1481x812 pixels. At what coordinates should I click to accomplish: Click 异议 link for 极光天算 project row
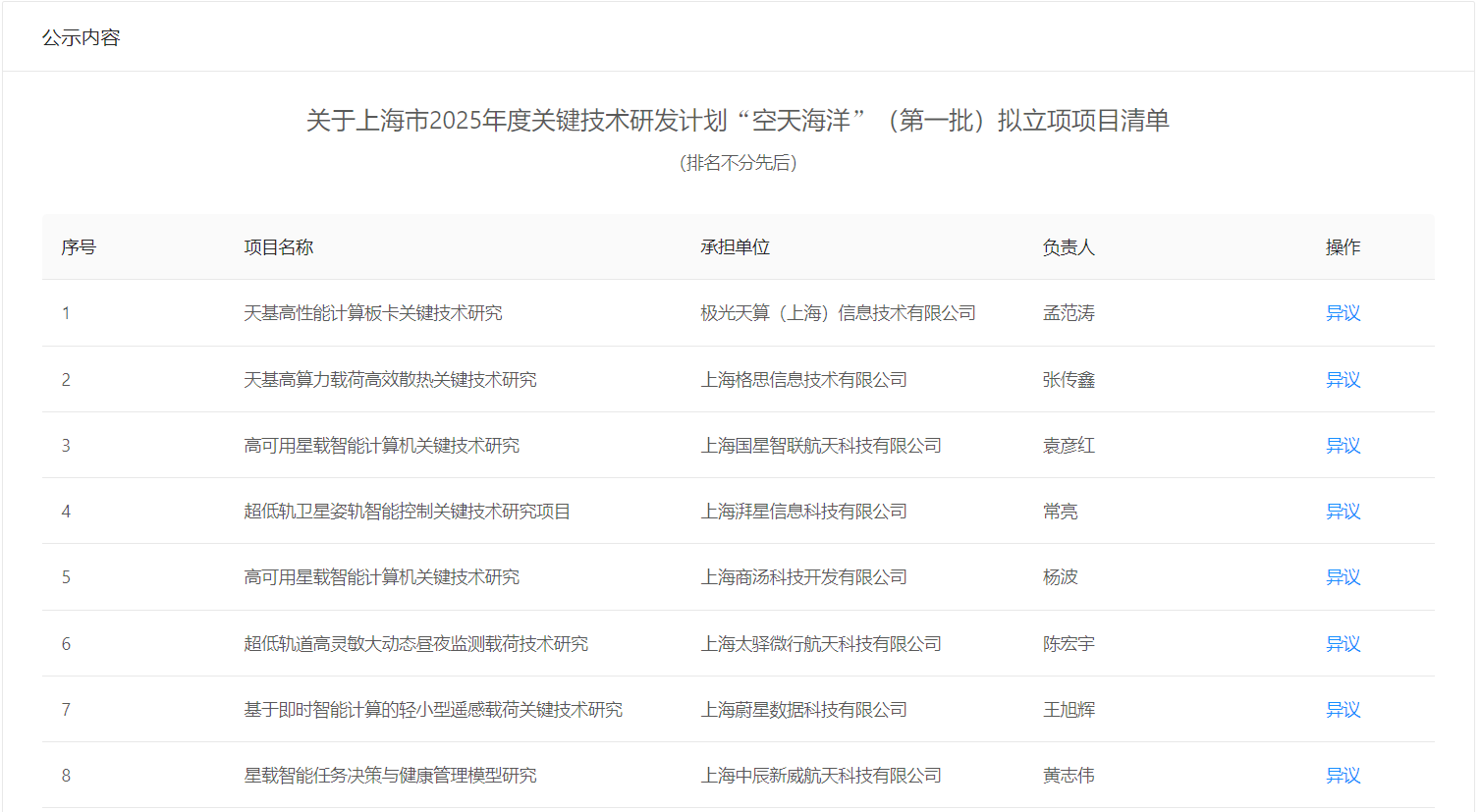pyautogui.click(x=1343, y=313)
